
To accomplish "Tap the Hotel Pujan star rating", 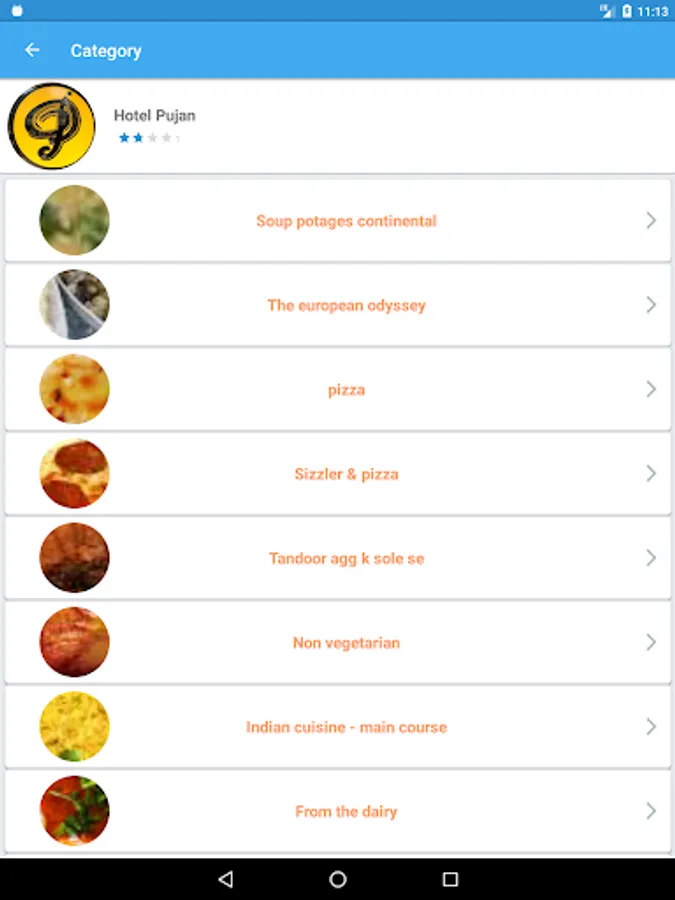I will coord(149,138).
